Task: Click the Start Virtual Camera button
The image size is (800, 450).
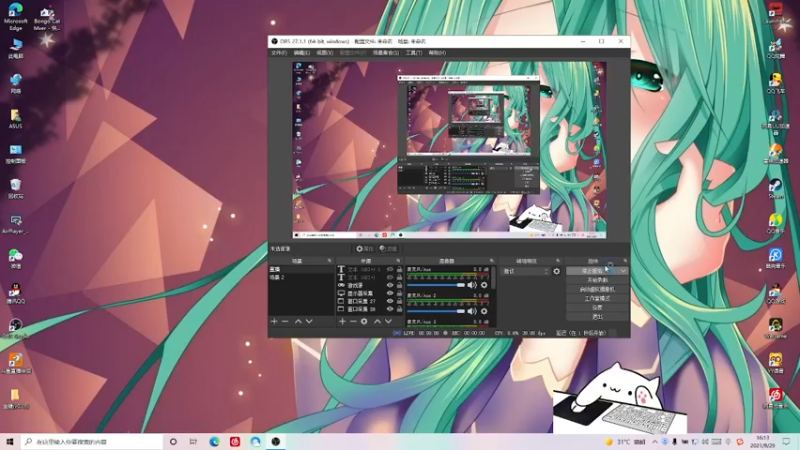Action: tap(597, 289)
